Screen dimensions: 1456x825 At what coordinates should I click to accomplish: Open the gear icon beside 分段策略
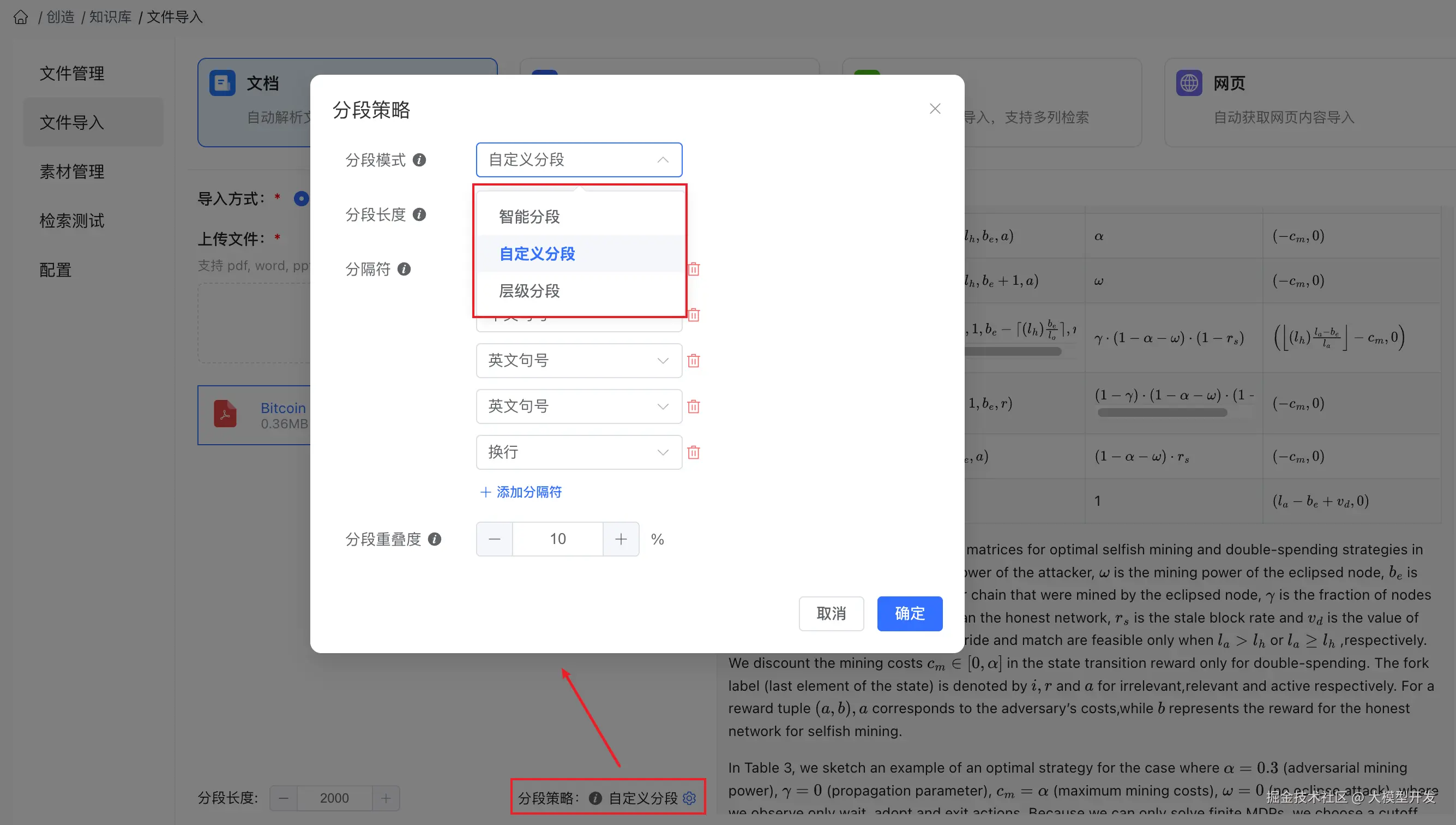(689, 798)
